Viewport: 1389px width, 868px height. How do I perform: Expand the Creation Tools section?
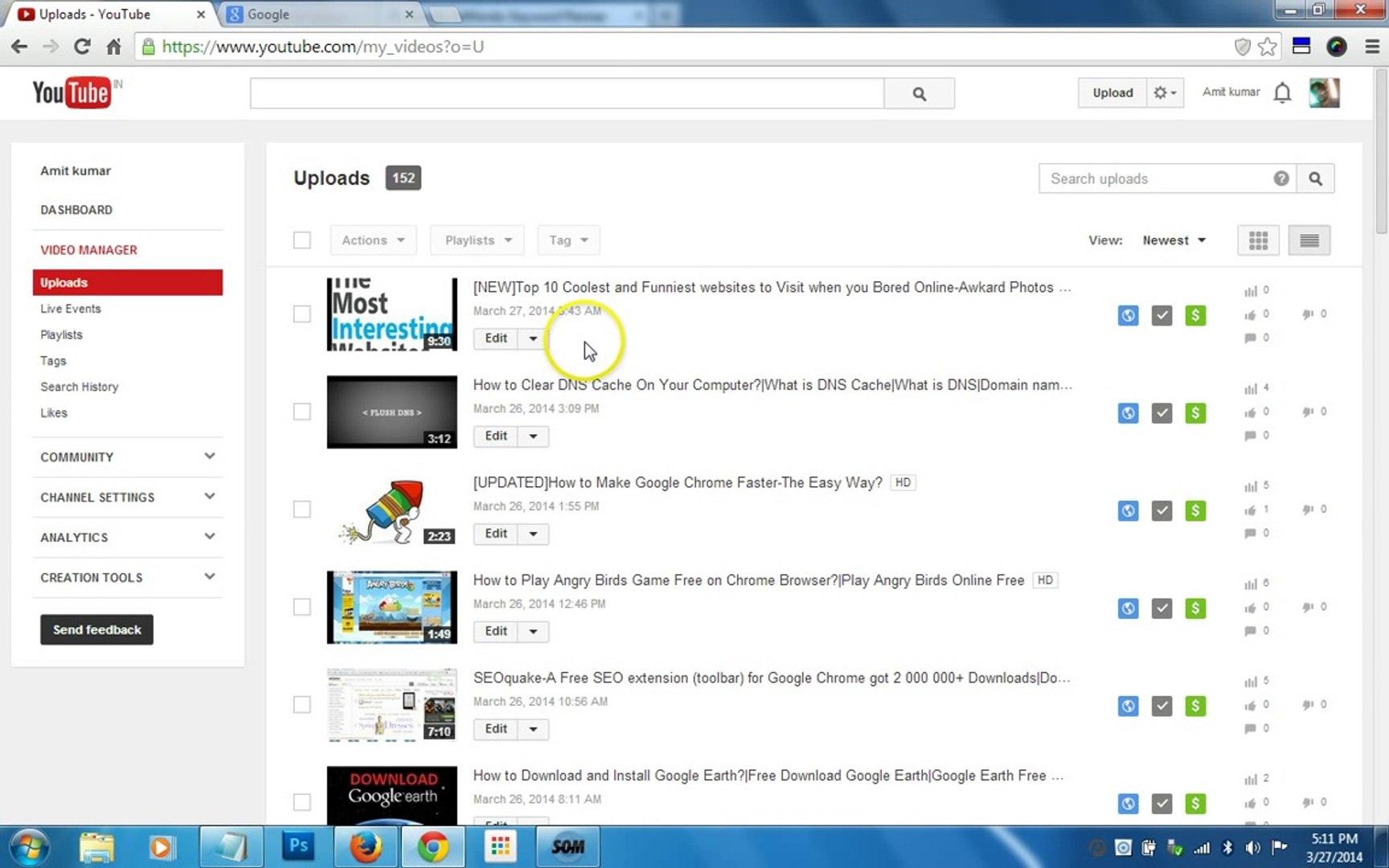128,578
